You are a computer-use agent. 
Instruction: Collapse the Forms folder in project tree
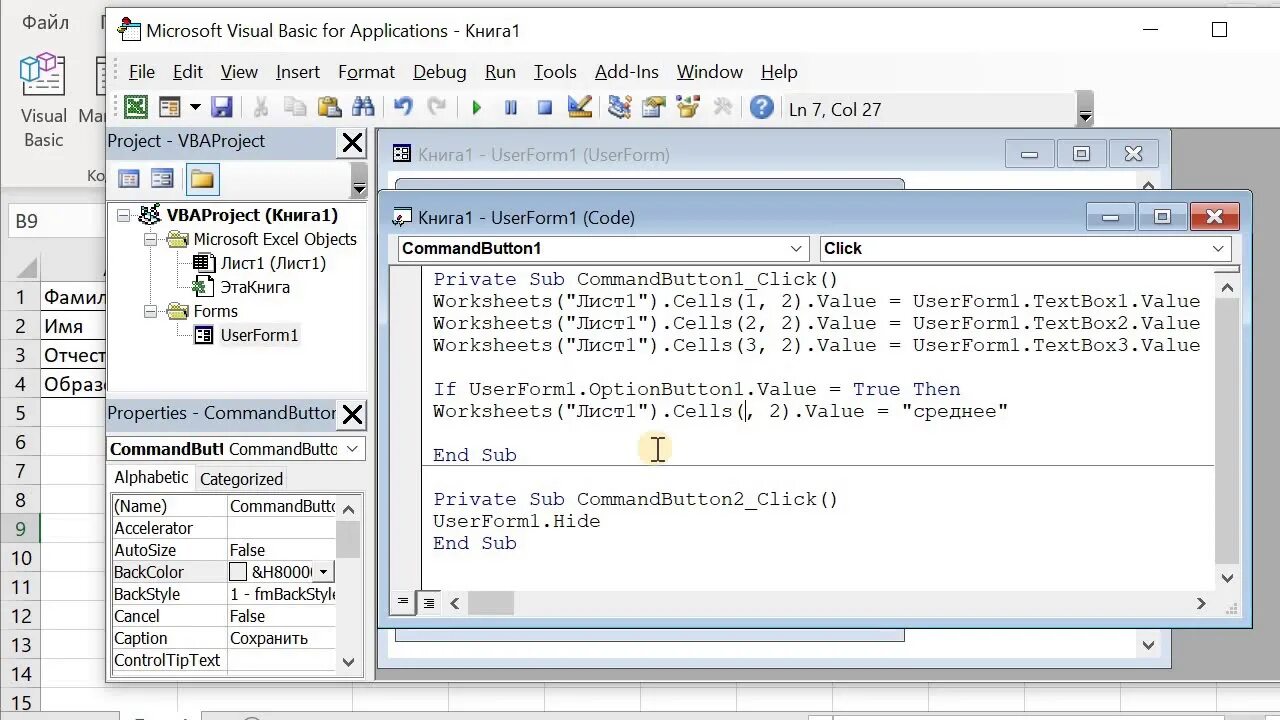click(x=150, y=311)
